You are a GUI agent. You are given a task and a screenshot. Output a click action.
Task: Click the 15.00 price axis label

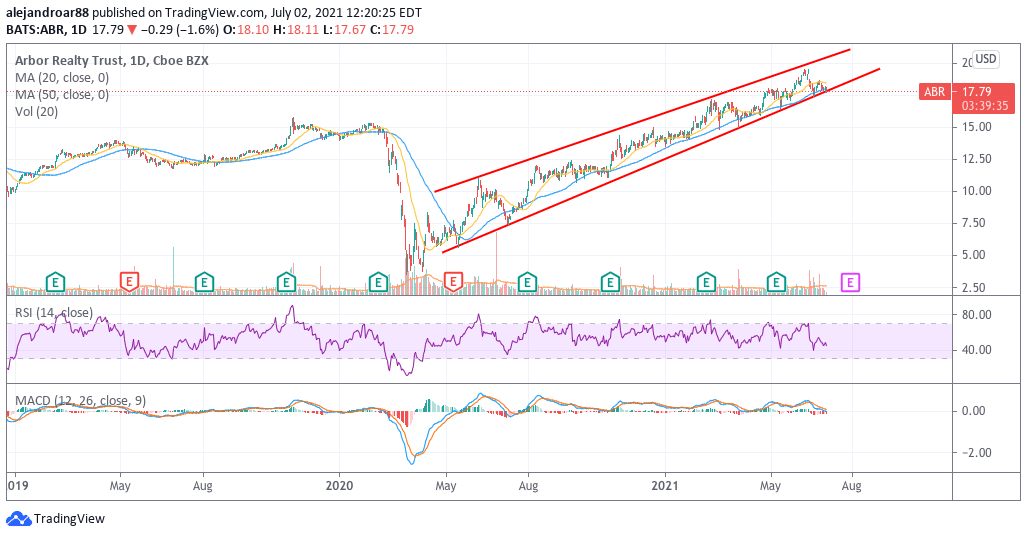point(977,126)
